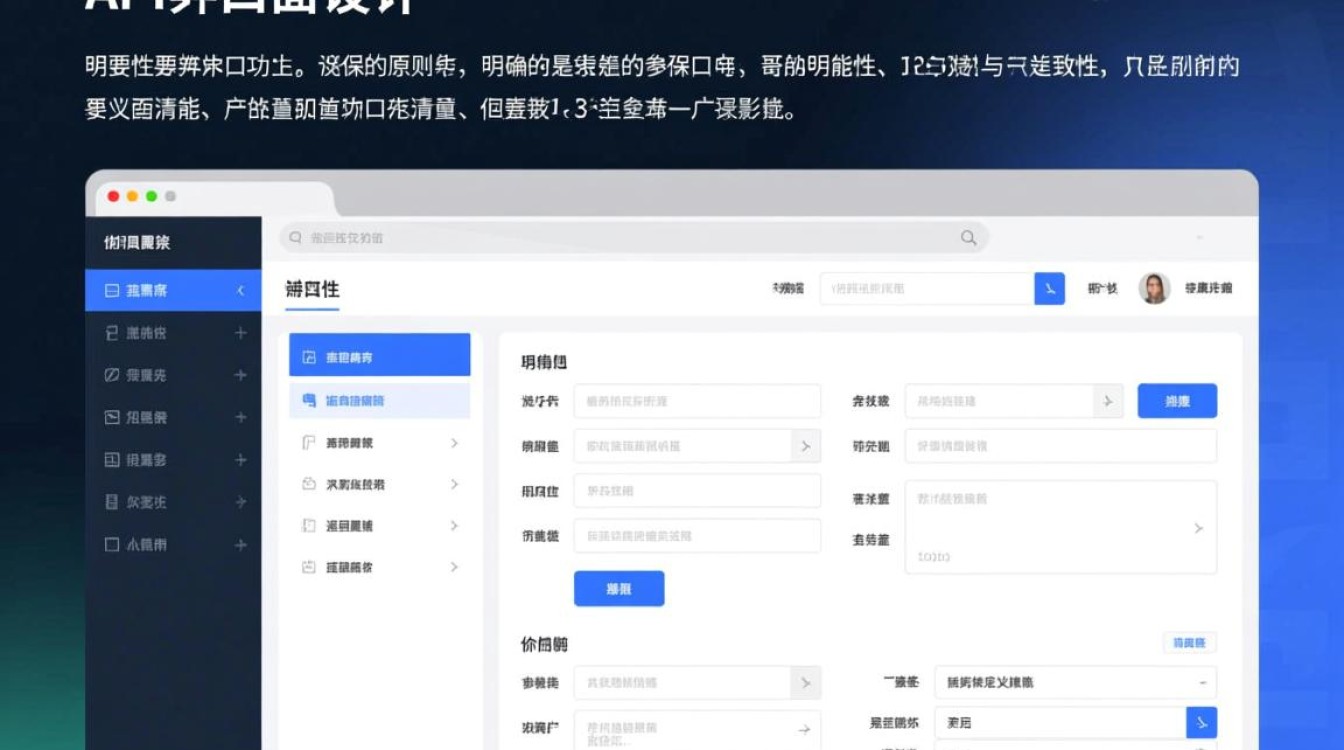Expand the second sidebar item using its plus sign

[240, 334]
